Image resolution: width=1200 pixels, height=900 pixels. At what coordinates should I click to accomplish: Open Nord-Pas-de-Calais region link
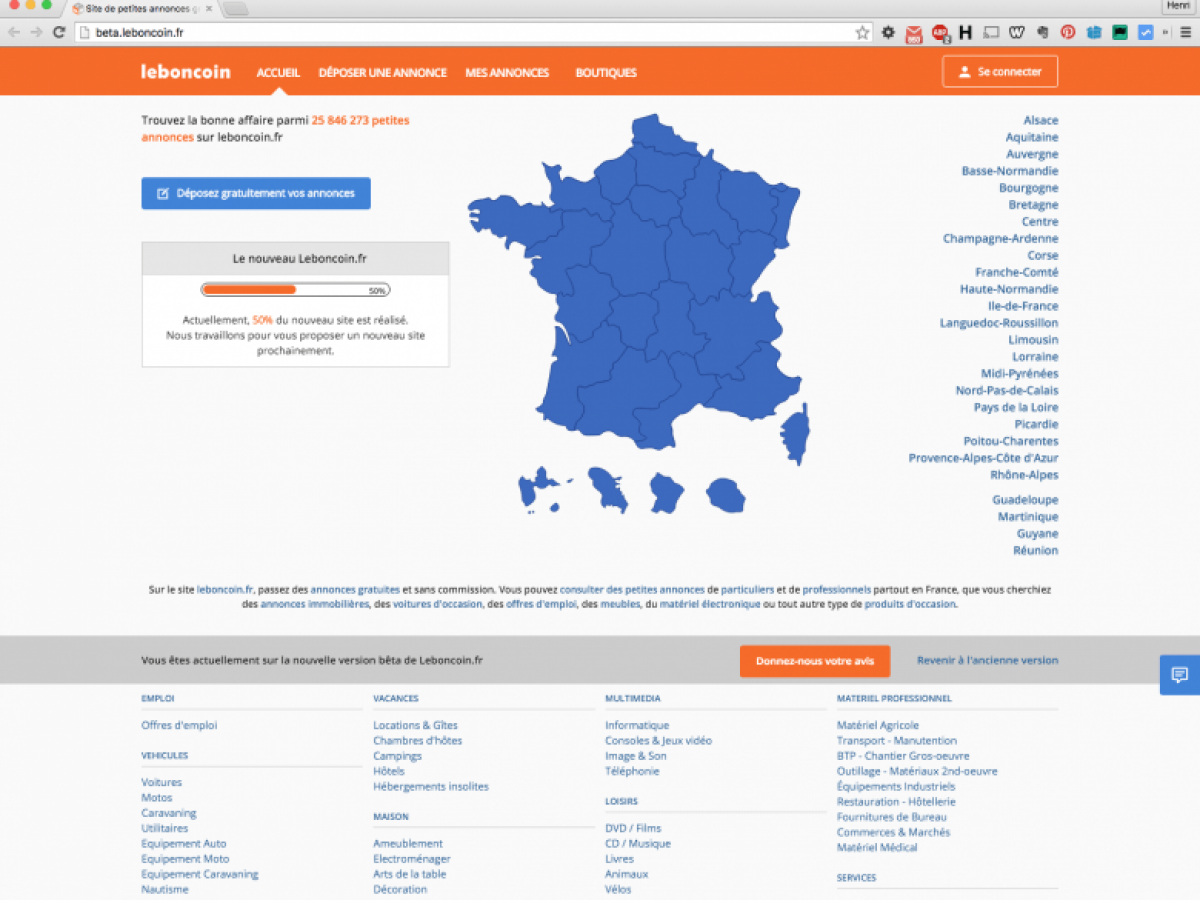click(1007, 391)
